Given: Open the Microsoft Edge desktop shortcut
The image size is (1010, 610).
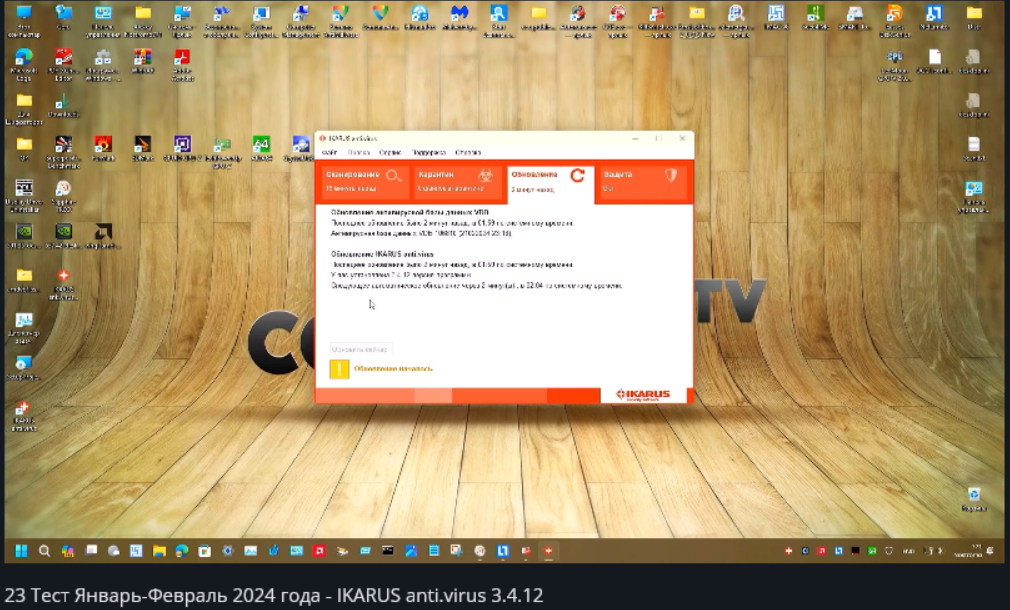Looking at the screenshot, I should coord(23,65).
